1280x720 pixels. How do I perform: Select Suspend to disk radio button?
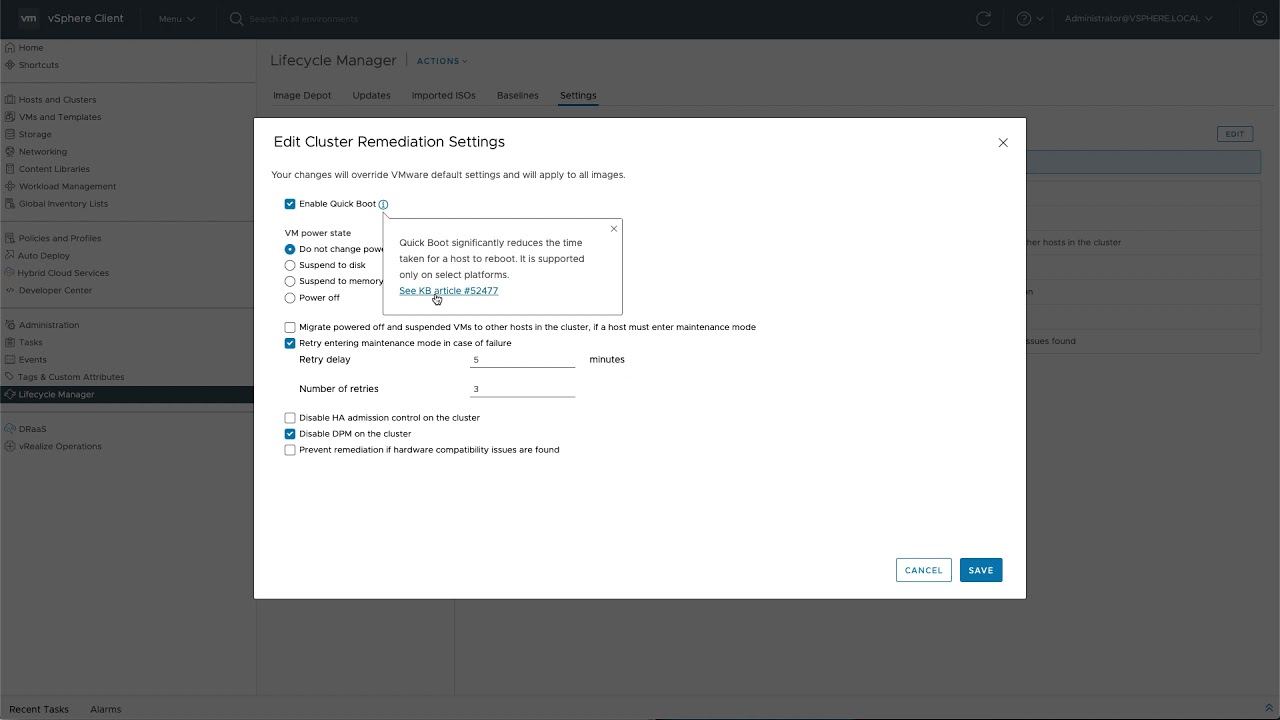(x=290, y=265)
